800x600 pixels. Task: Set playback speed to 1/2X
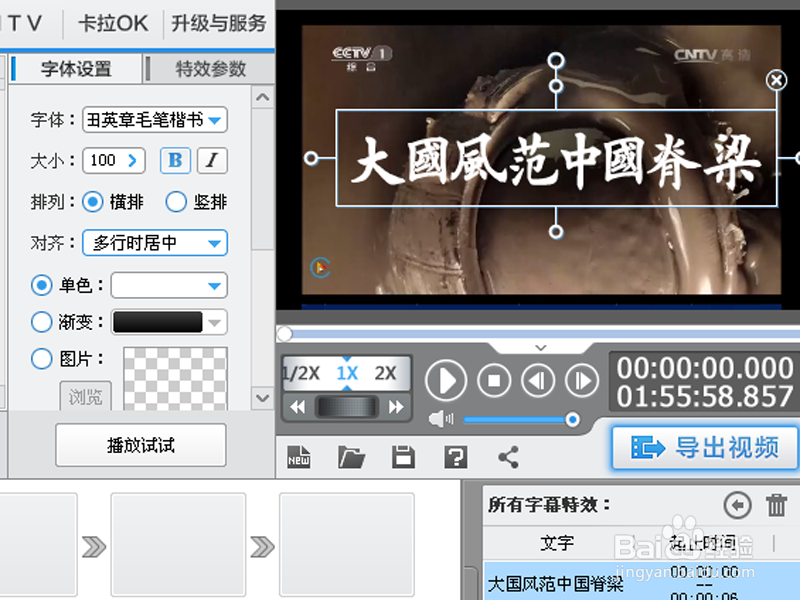(302, 373)
